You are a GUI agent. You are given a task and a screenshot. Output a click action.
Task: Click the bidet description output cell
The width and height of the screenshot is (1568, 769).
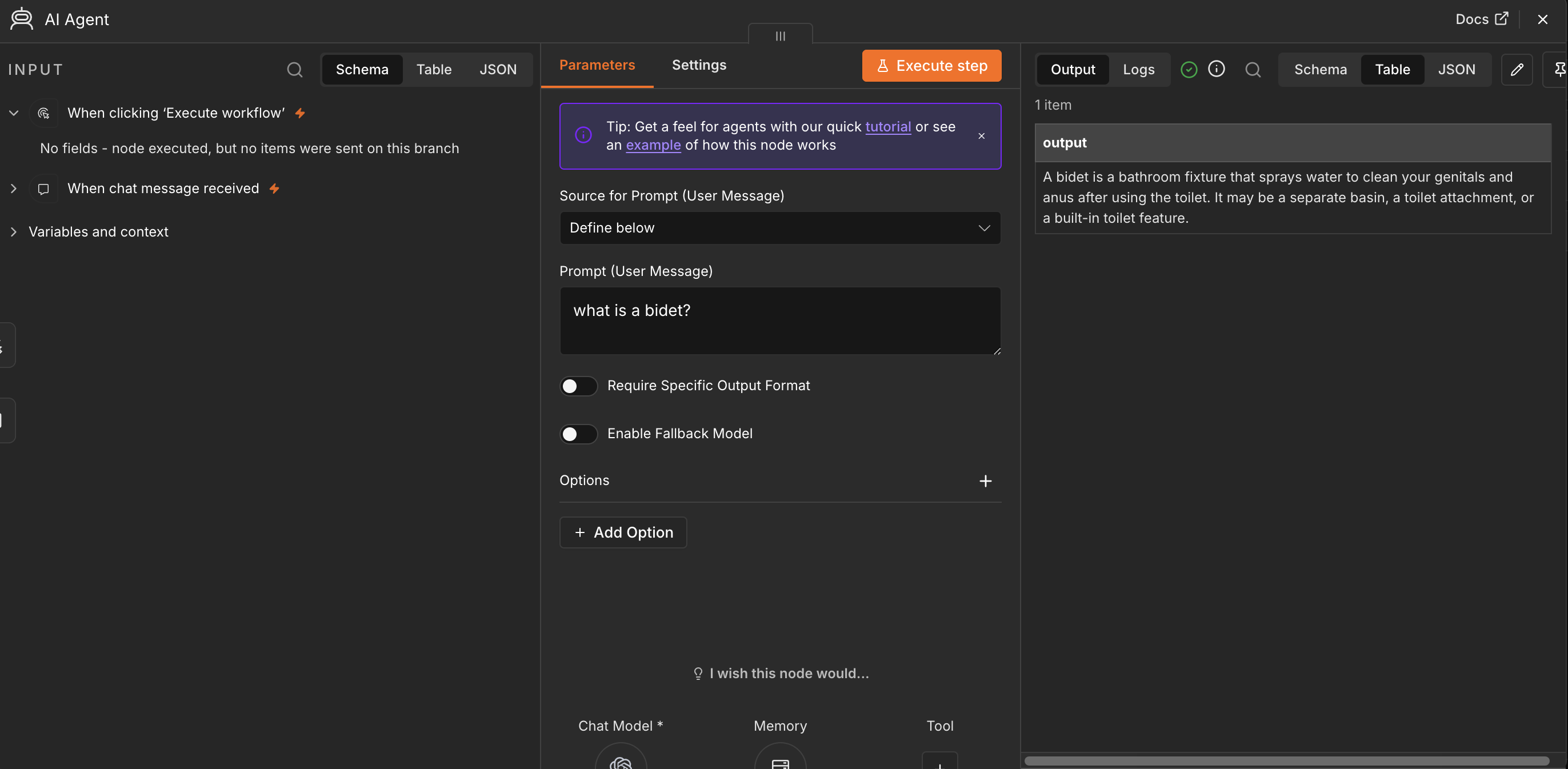click(x=1293, y=197)
